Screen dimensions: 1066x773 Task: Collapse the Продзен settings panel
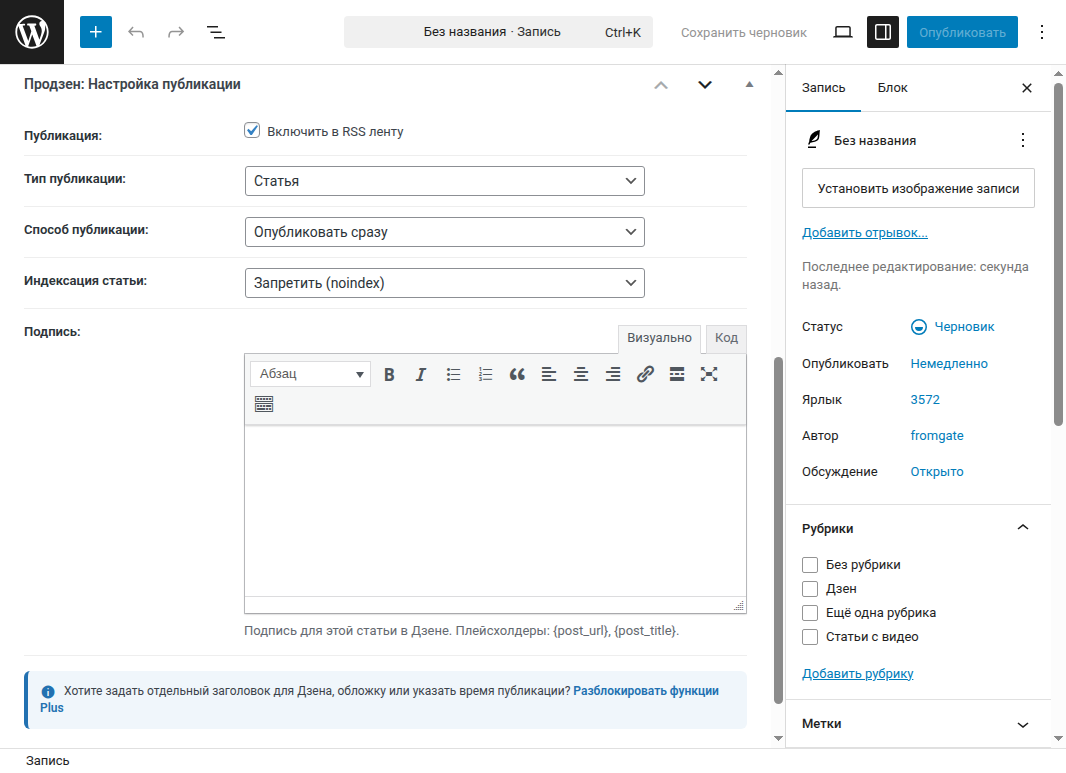coord(749,85)
